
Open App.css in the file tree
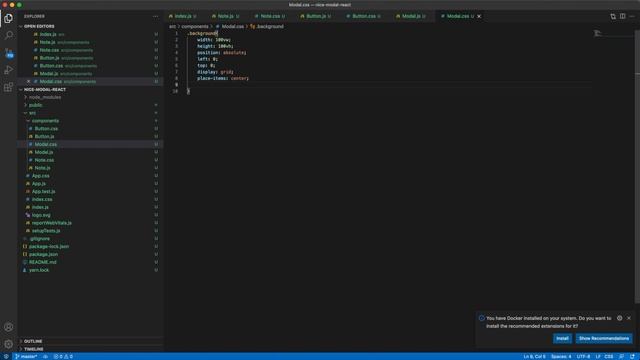pos(40,176)
